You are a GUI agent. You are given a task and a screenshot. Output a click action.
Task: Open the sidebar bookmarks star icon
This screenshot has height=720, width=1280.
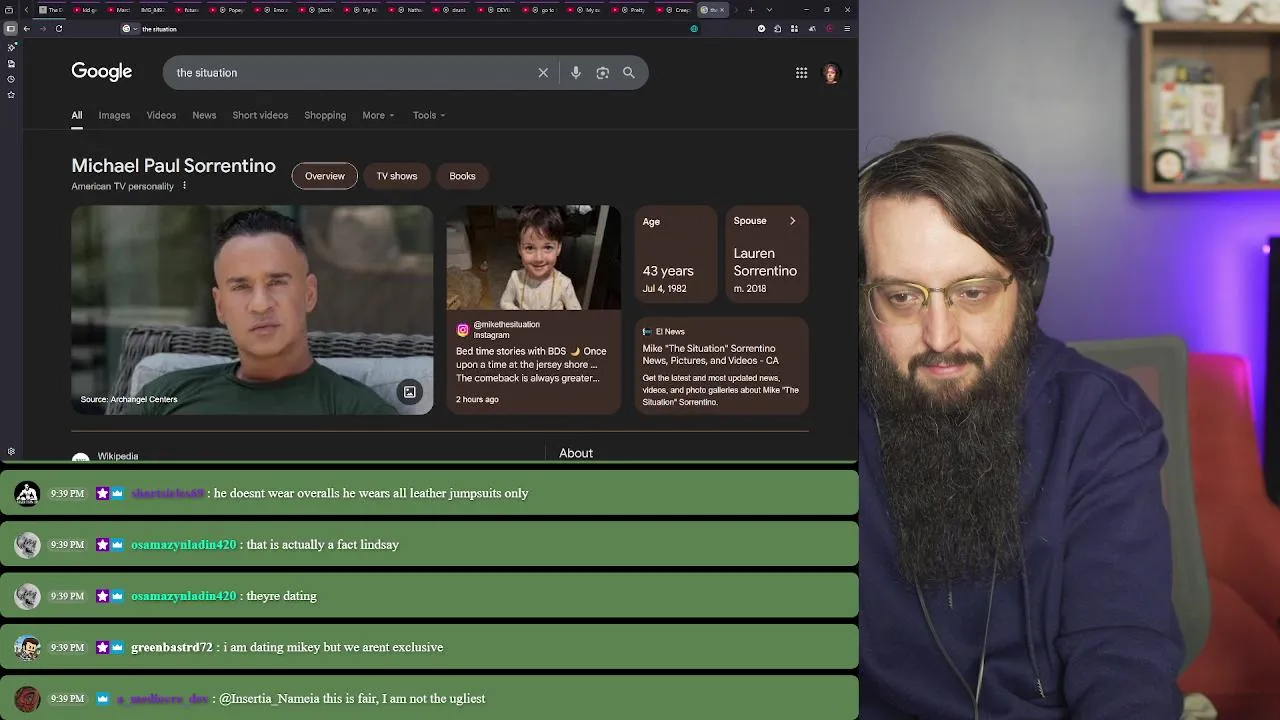point(11,95)
